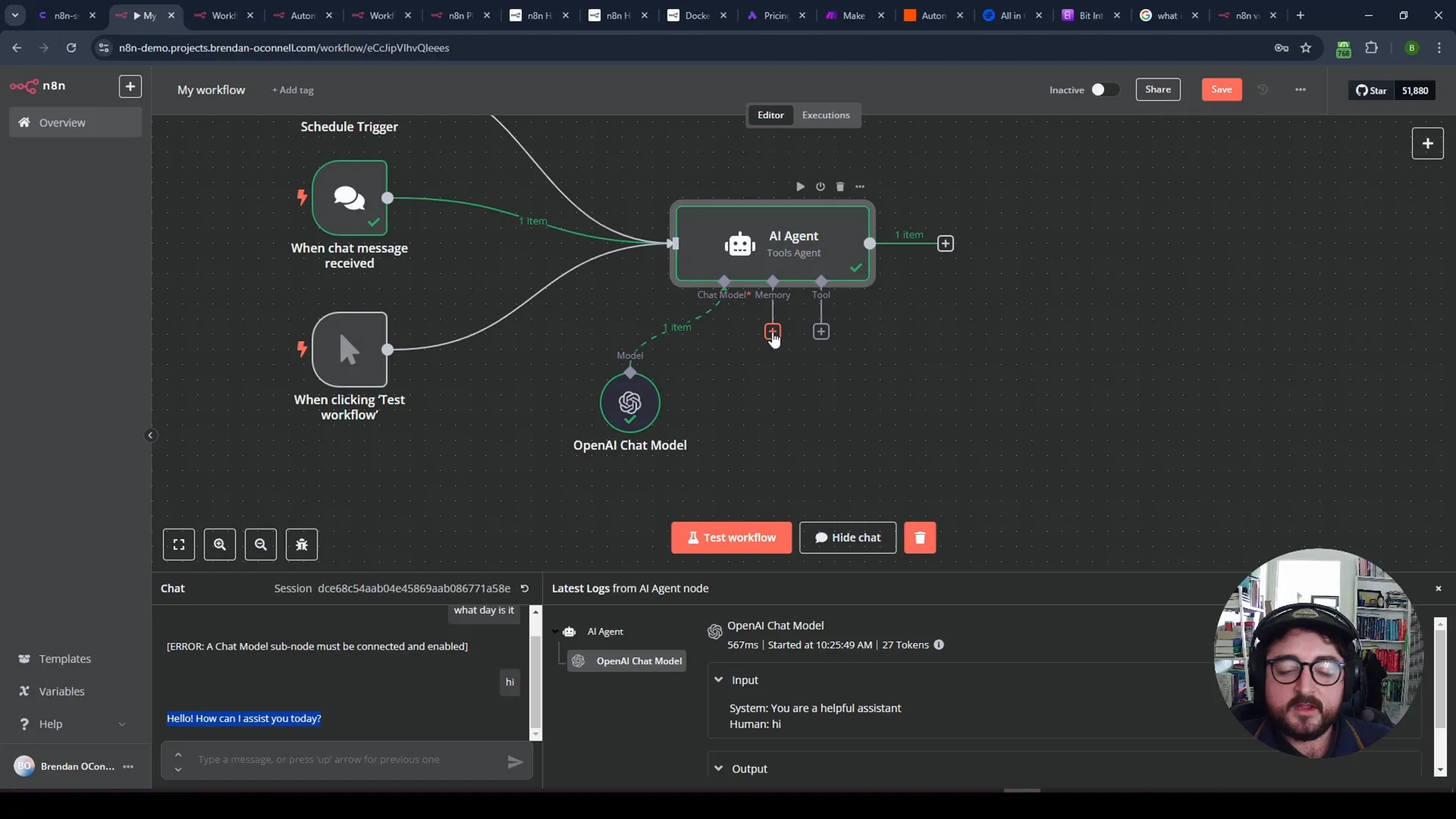Add a node after AI Agent output
Screen dimensions: 1456x819
tap(946, 243)
